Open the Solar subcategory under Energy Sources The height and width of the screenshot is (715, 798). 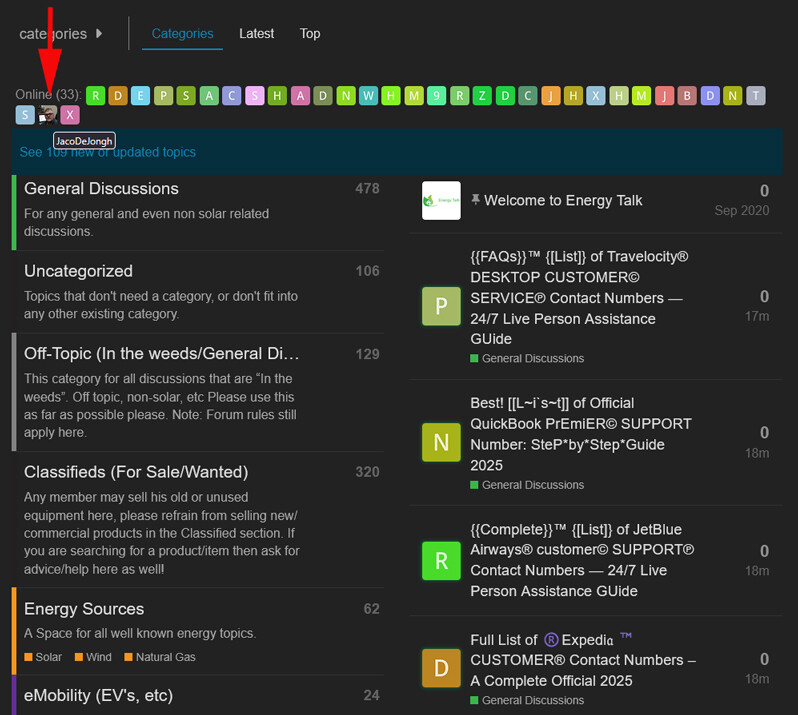pos(48,657)
